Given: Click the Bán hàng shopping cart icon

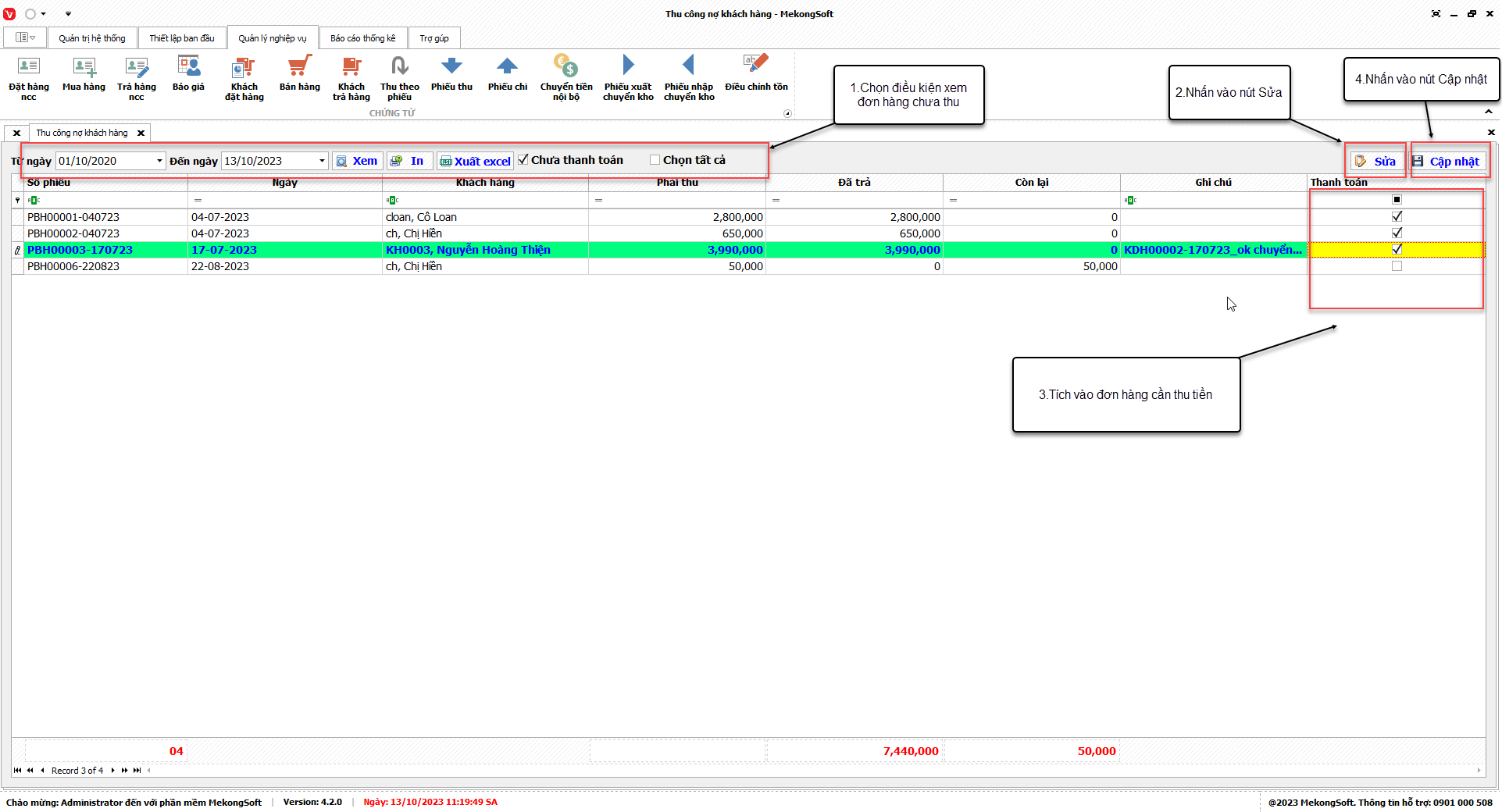Looking at the screenshot, I should point(300,74).
